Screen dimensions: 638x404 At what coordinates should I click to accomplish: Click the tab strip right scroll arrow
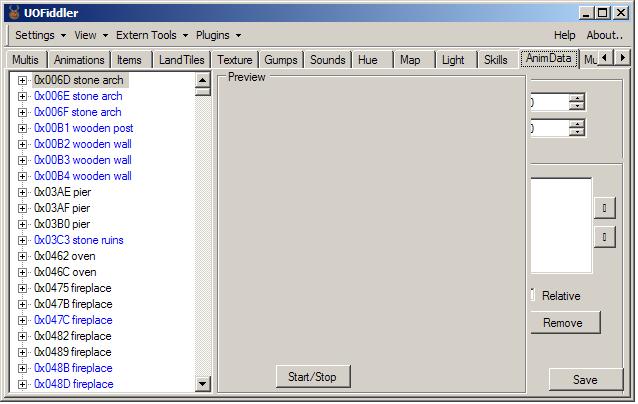(x=622, y=58)
